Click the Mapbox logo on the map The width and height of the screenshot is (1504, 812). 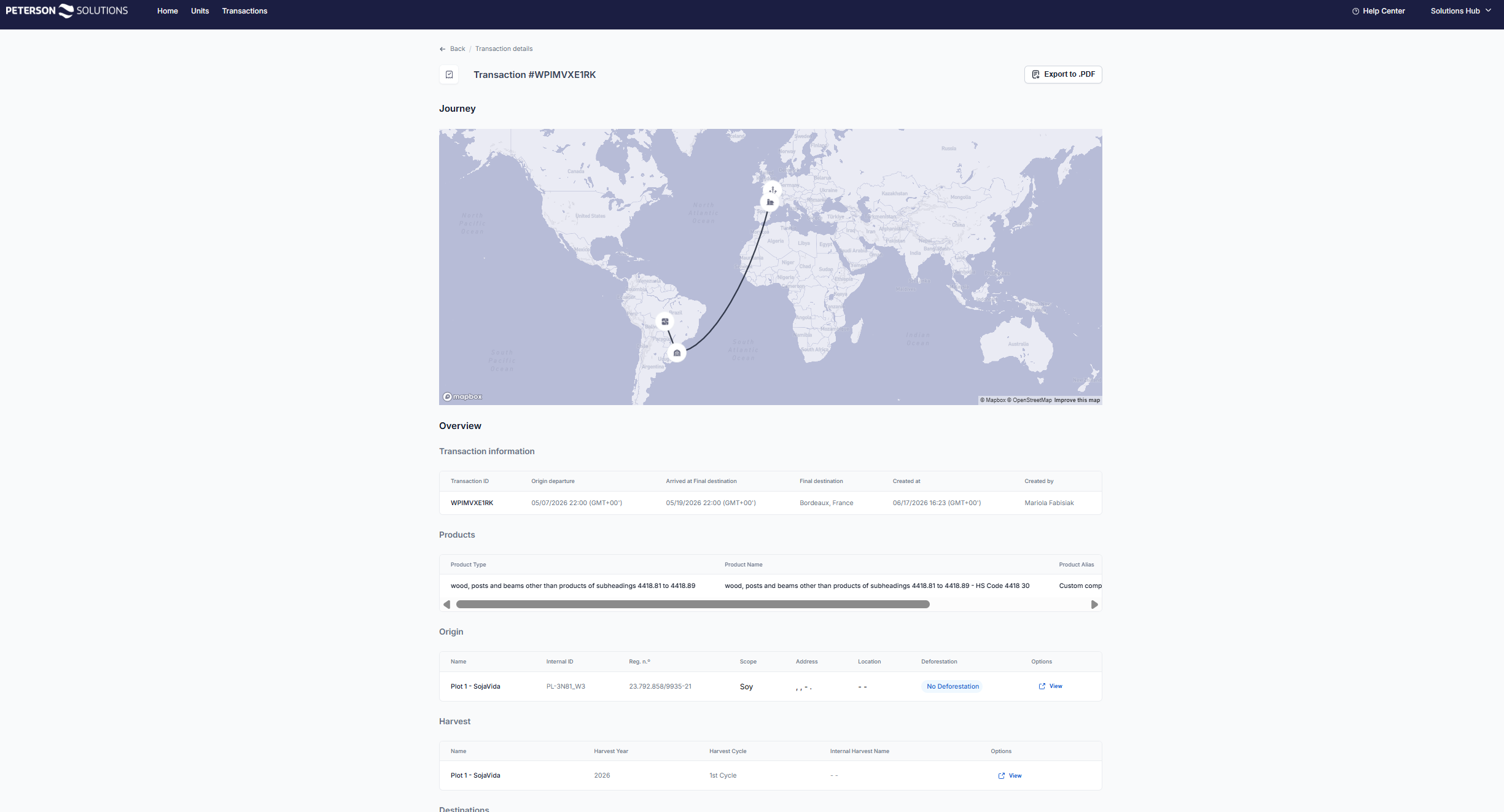point(462,396)
